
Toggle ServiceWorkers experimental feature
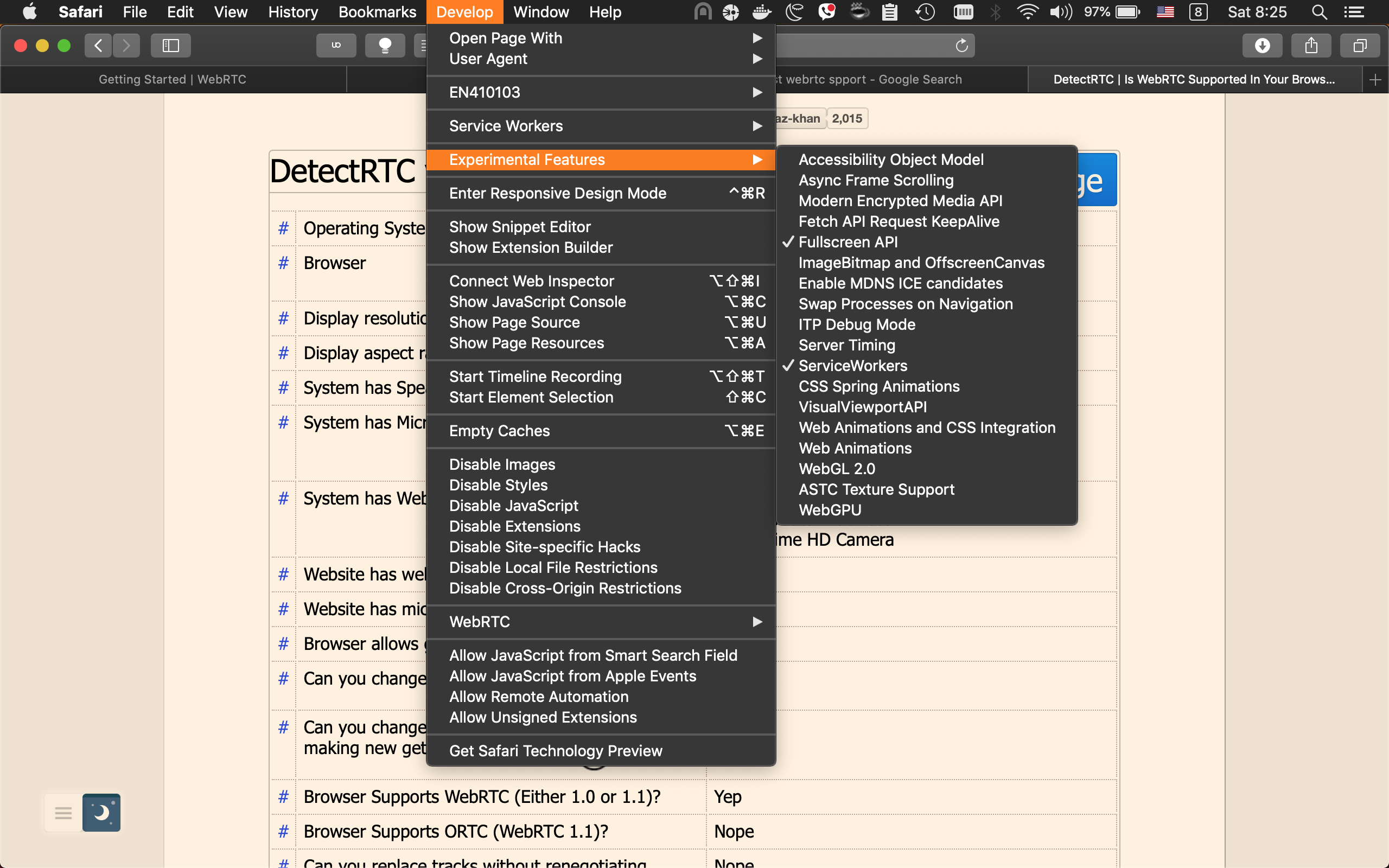pos(926,366)
